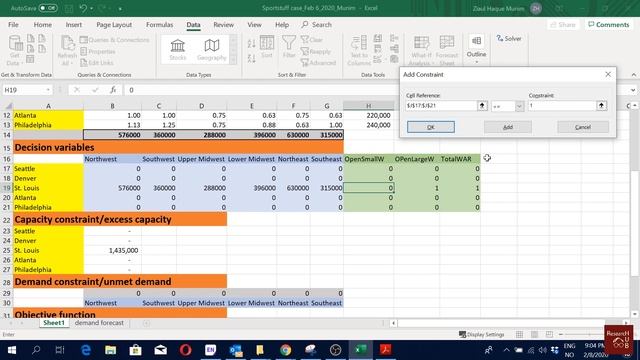Image resolution: width=640 pixels, height=360 pixels.
Task: Click the Reapply filter command
Action: 316,51
